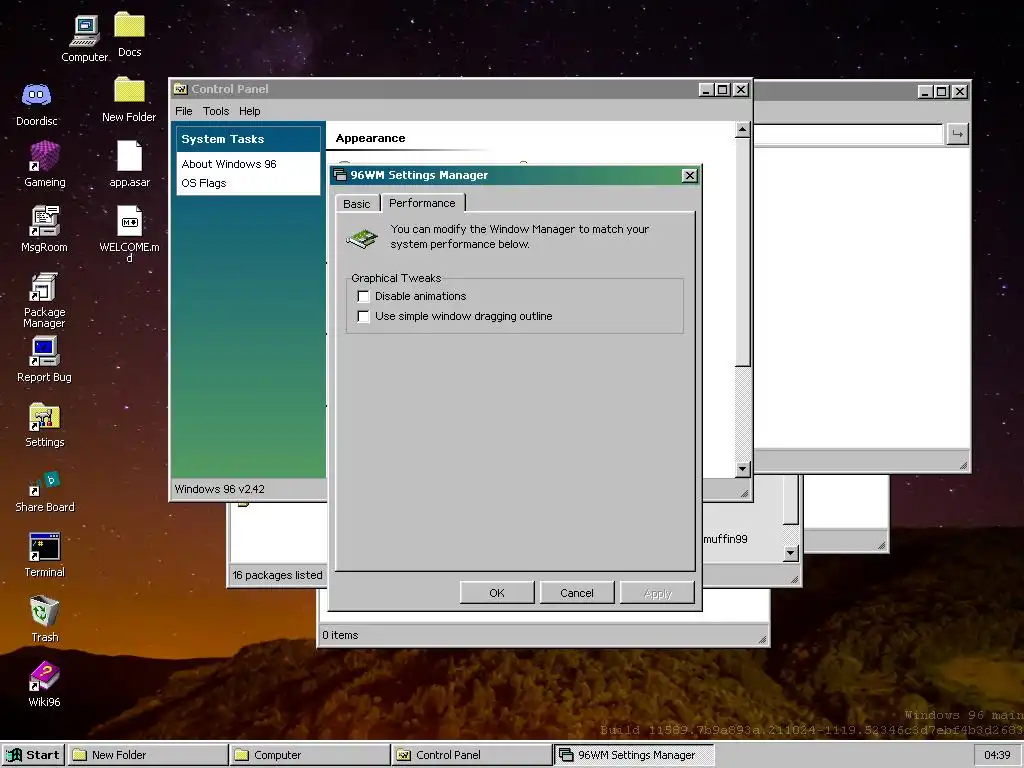This screenshot has height=768, width=1024.
Task: Click OK in 96WM Settings Manager
Action: coord(497,593)
